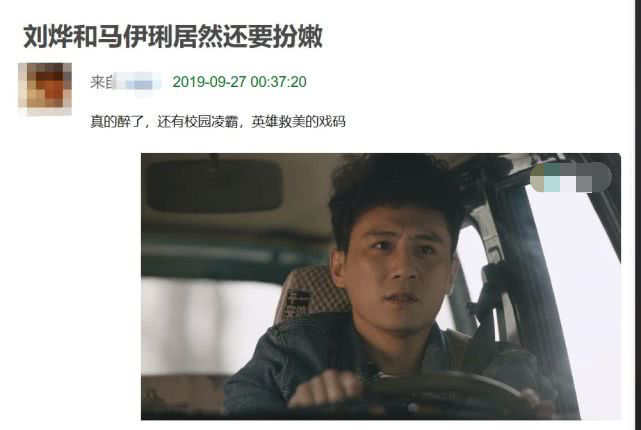Click the driver's face in the photo
The height and width of the screenshot is (430, 641).
394,272
